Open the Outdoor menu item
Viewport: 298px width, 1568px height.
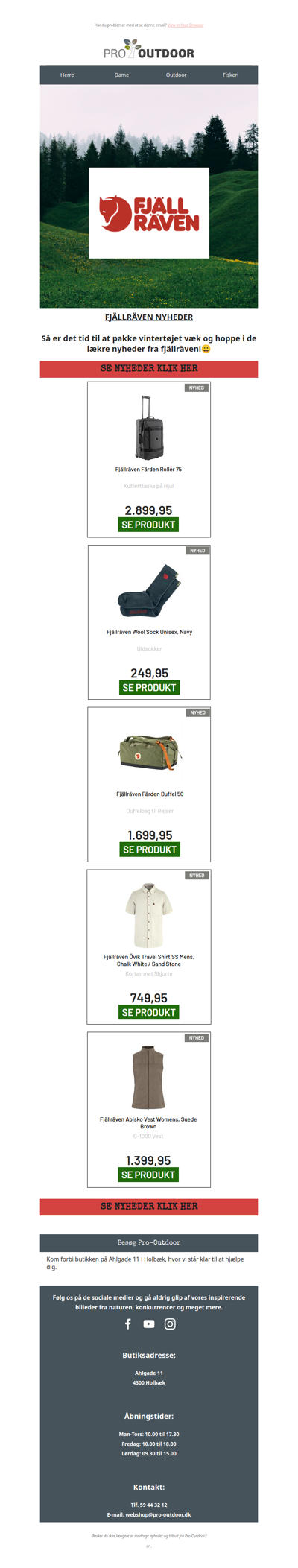tap(176, 75)
